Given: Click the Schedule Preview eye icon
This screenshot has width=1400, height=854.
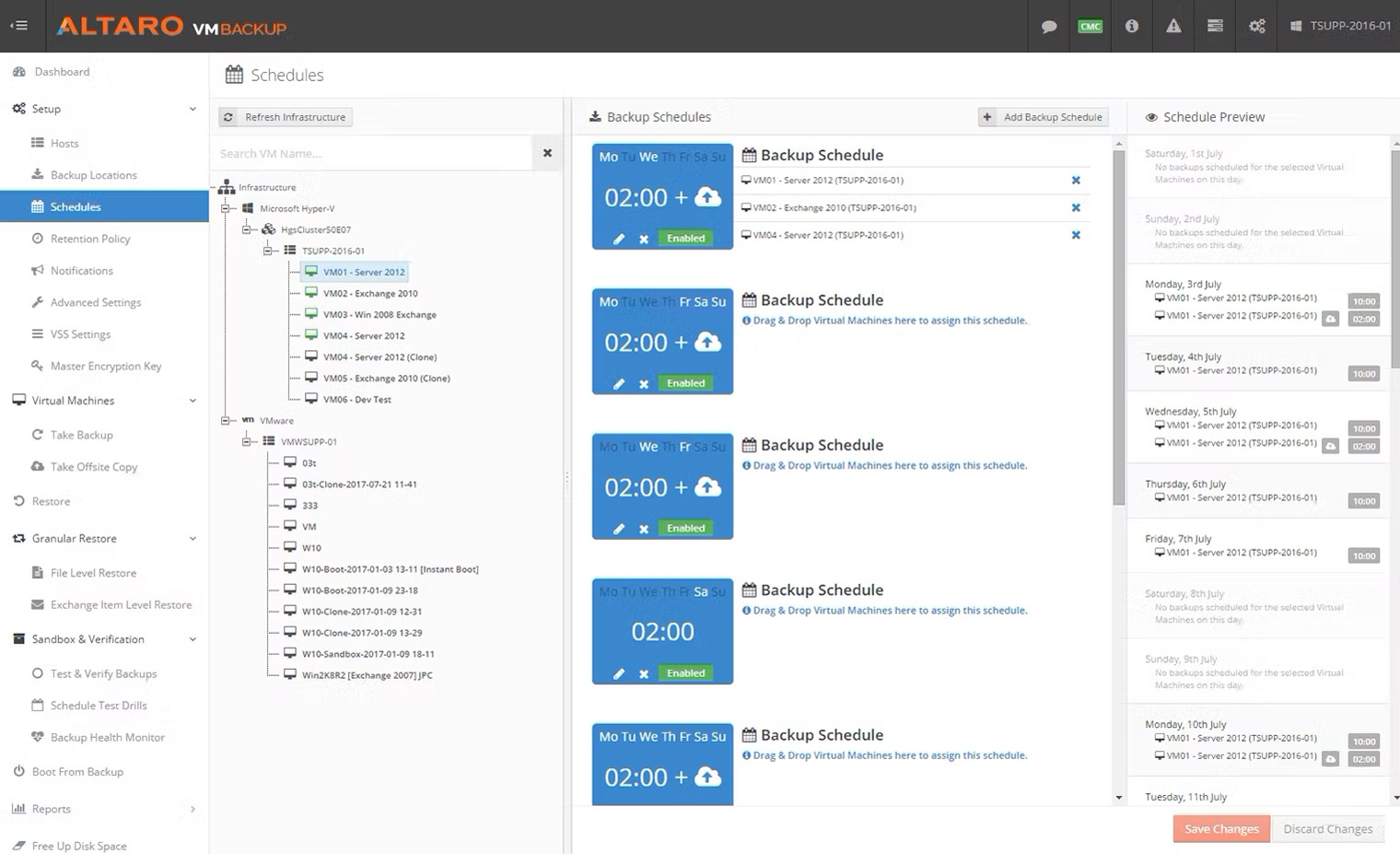Looking at the screenshot, I should pyautogui.click(x=1151, y=117).
